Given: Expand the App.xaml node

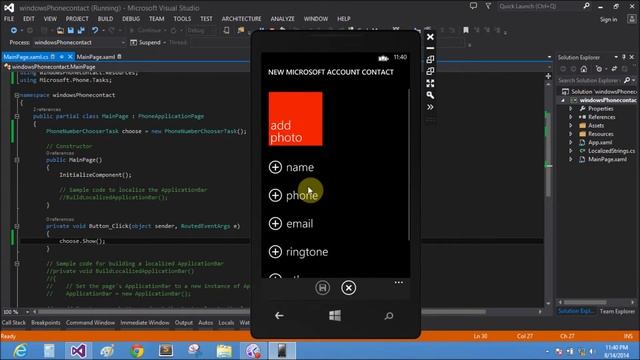Looking at the screenshot, I should click(x=571, y=142).
